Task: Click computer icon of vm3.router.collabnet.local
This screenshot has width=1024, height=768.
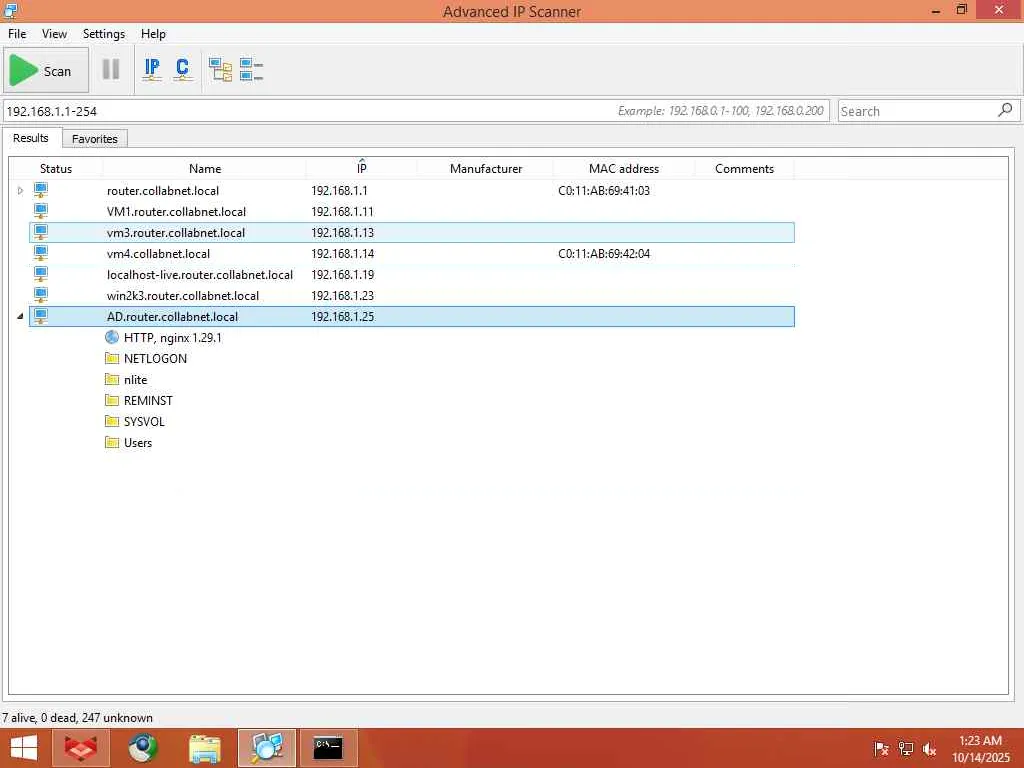Action: pos(41,232)
